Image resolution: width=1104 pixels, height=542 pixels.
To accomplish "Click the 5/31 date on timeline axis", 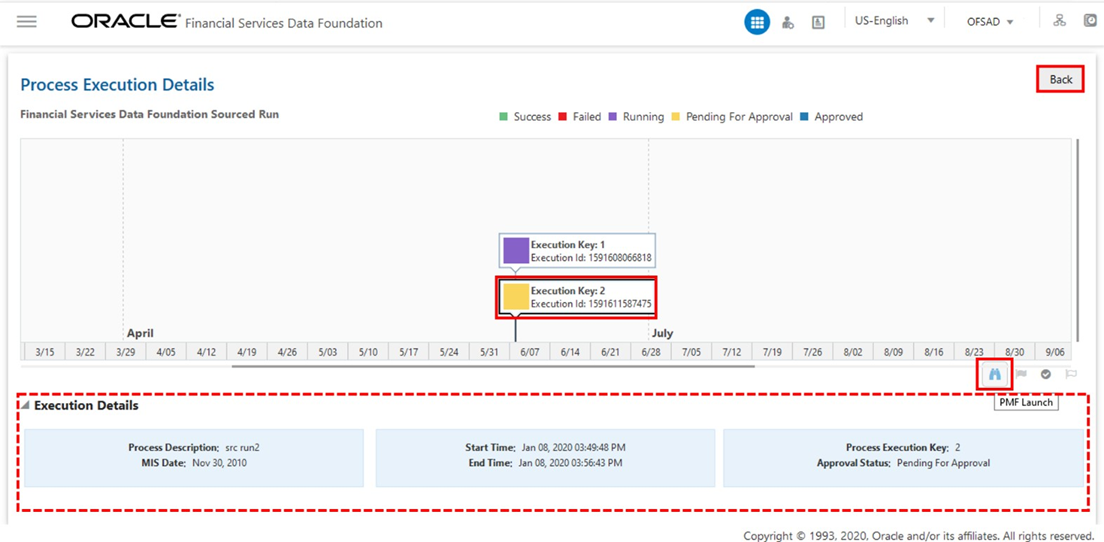I will tap(489, 351).
